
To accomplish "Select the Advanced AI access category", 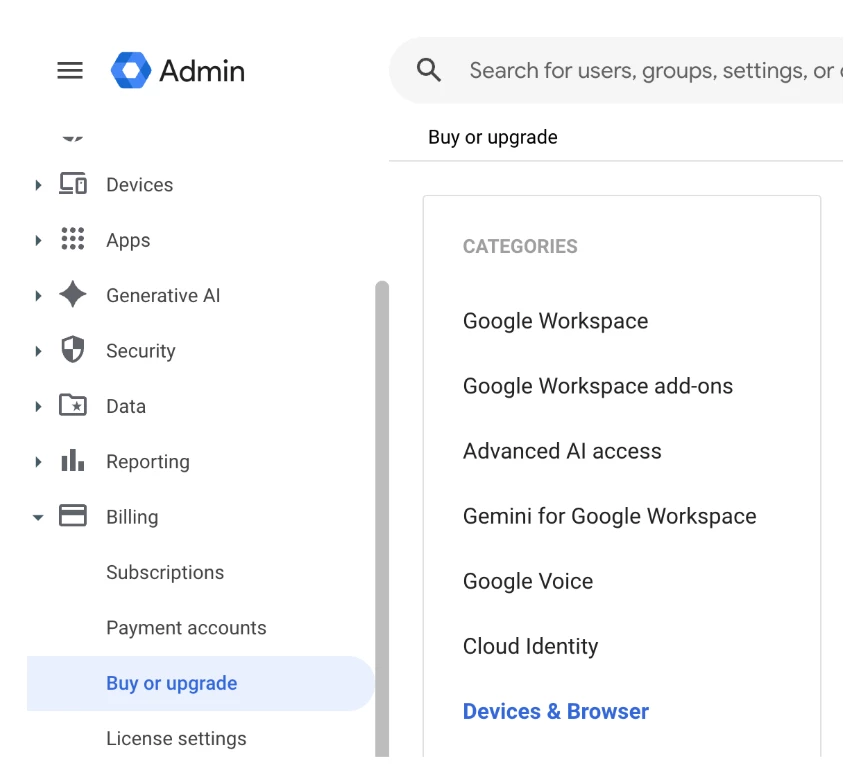I will [x=562, y=451].
